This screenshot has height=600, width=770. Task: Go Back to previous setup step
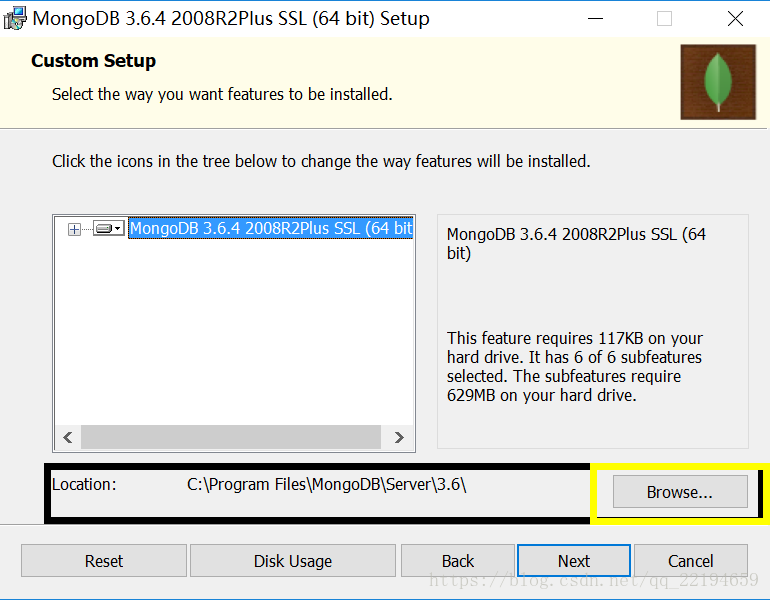458,561
